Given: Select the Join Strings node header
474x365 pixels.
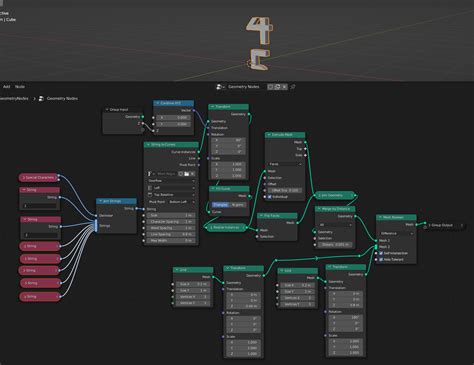Looking at the screenshot, I should (116, 201).
